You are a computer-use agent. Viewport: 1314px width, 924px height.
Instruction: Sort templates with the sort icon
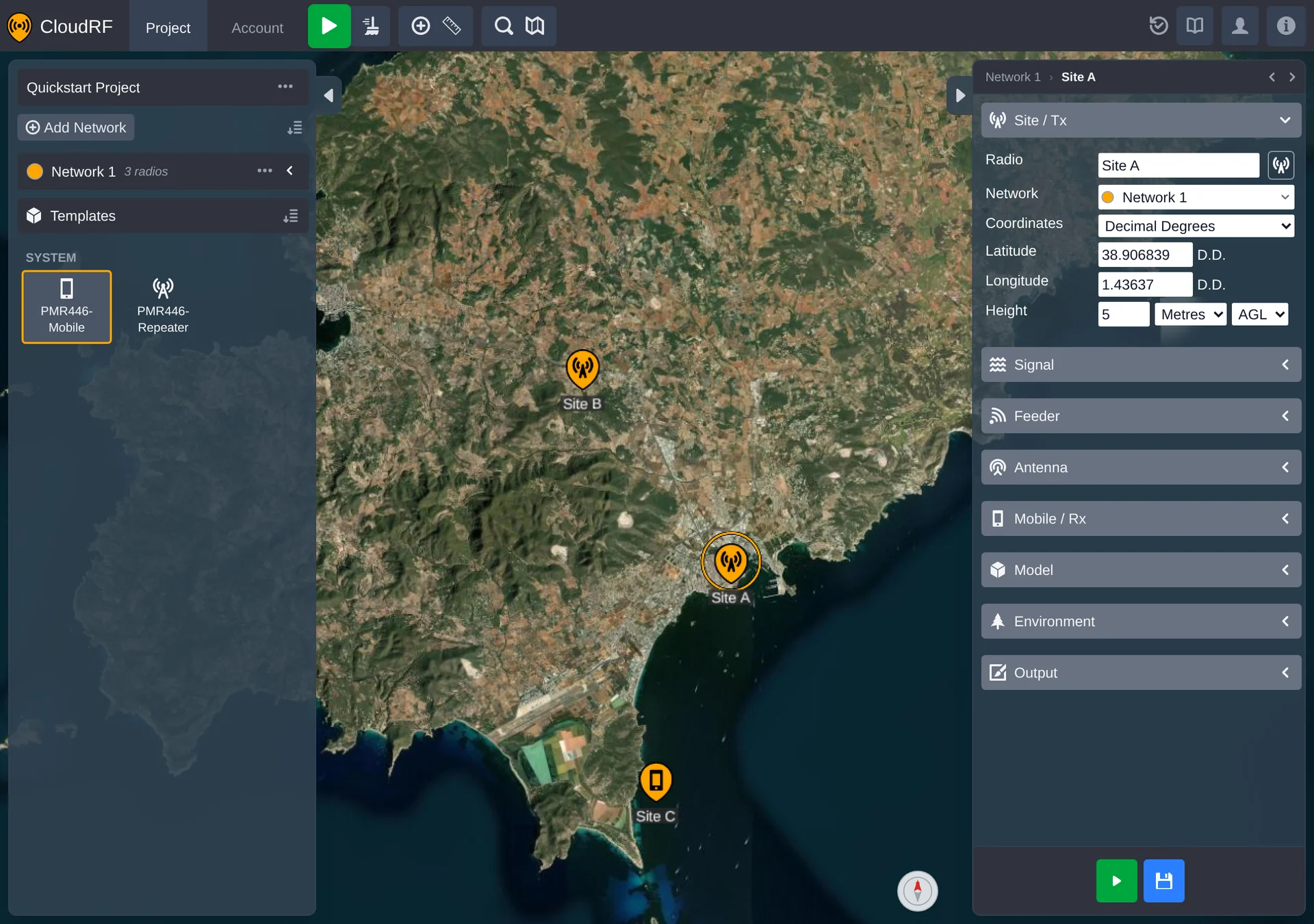[291, 216]
